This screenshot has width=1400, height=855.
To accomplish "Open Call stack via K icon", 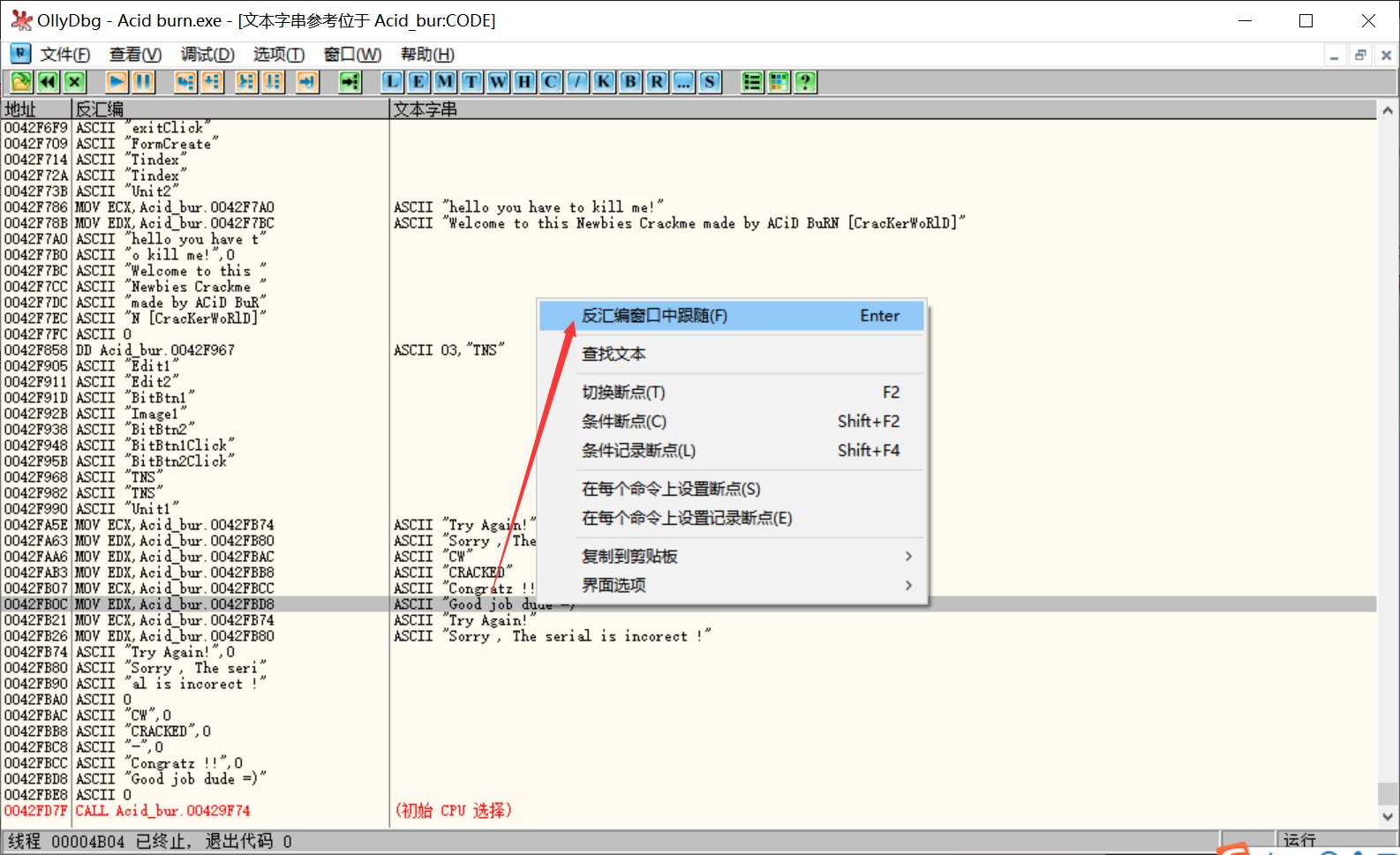I will click(x=604, y=82).
